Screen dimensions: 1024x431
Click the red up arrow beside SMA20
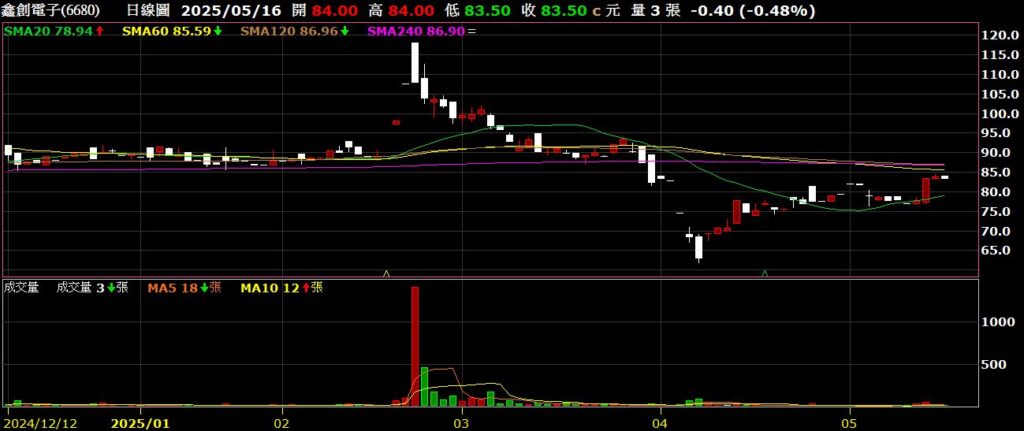click(x=100, y=31)
